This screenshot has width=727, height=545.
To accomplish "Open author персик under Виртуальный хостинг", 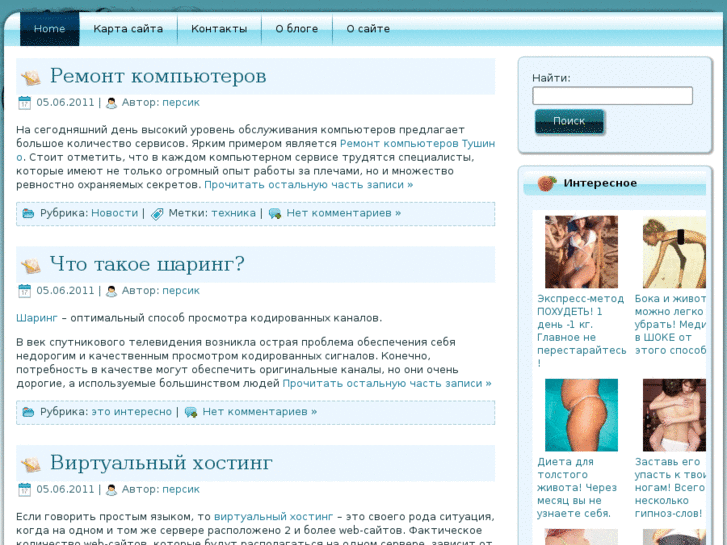I will click(181, 489).
